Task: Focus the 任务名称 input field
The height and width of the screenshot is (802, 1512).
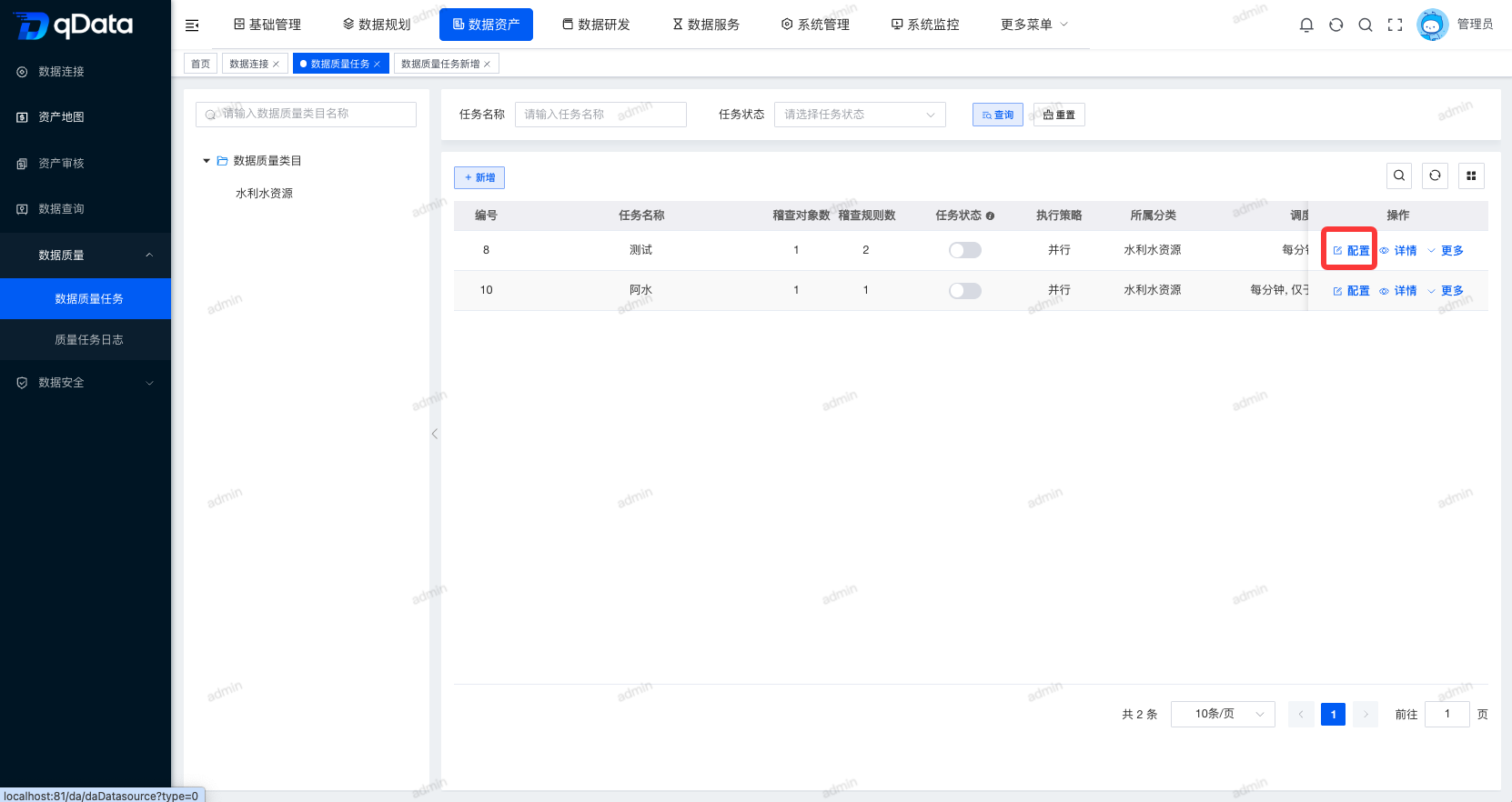Action: coord(600,115)
